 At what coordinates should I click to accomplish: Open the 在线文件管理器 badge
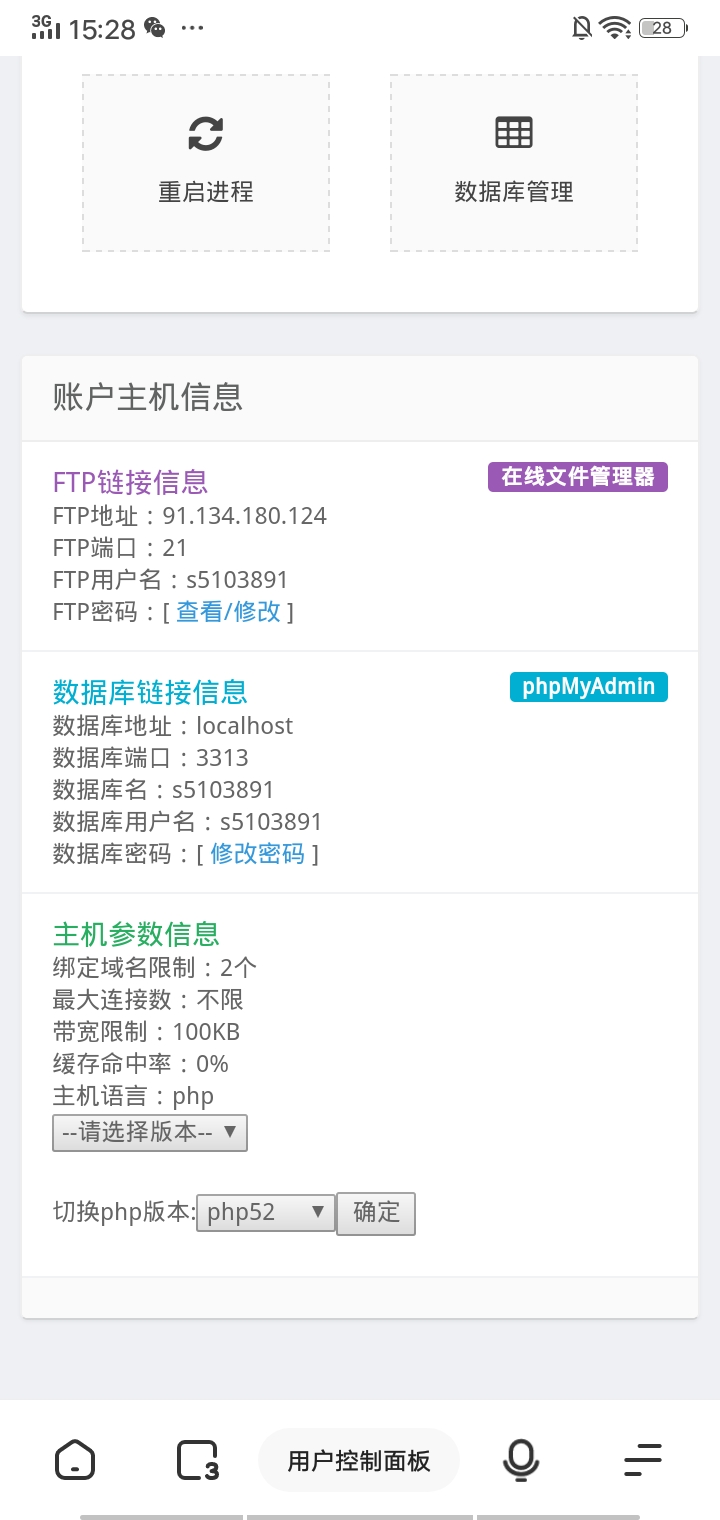(578, 477)
